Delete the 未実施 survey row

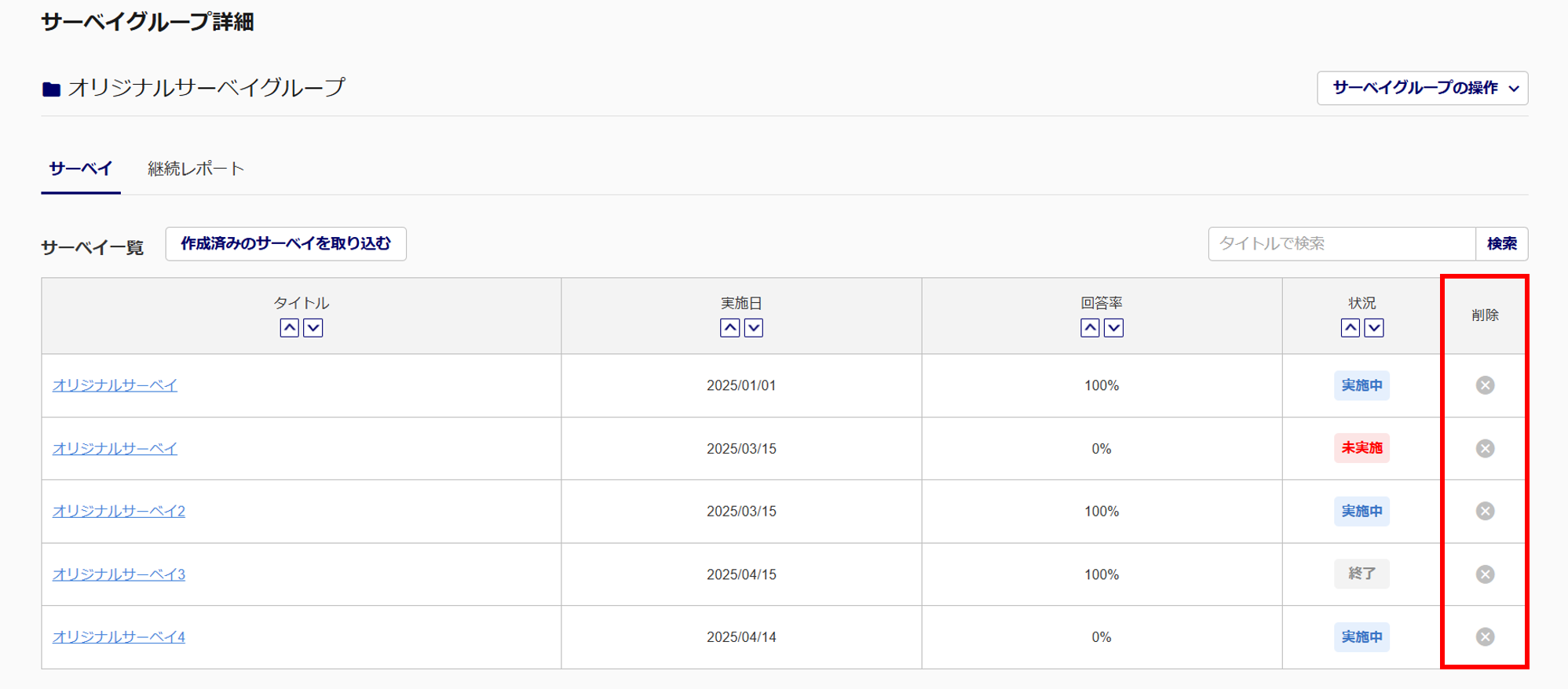pos(1484,448)
